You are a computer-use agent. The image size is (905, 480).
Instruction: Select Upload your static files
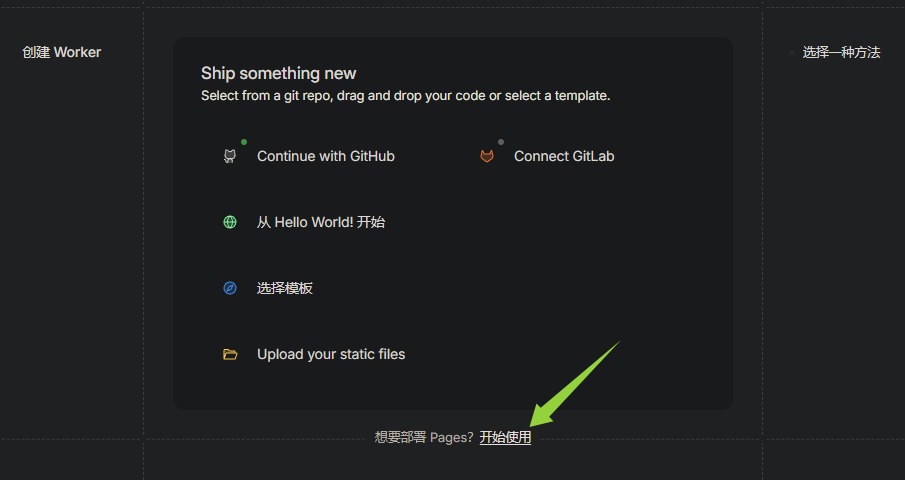(x=330, y=354)
